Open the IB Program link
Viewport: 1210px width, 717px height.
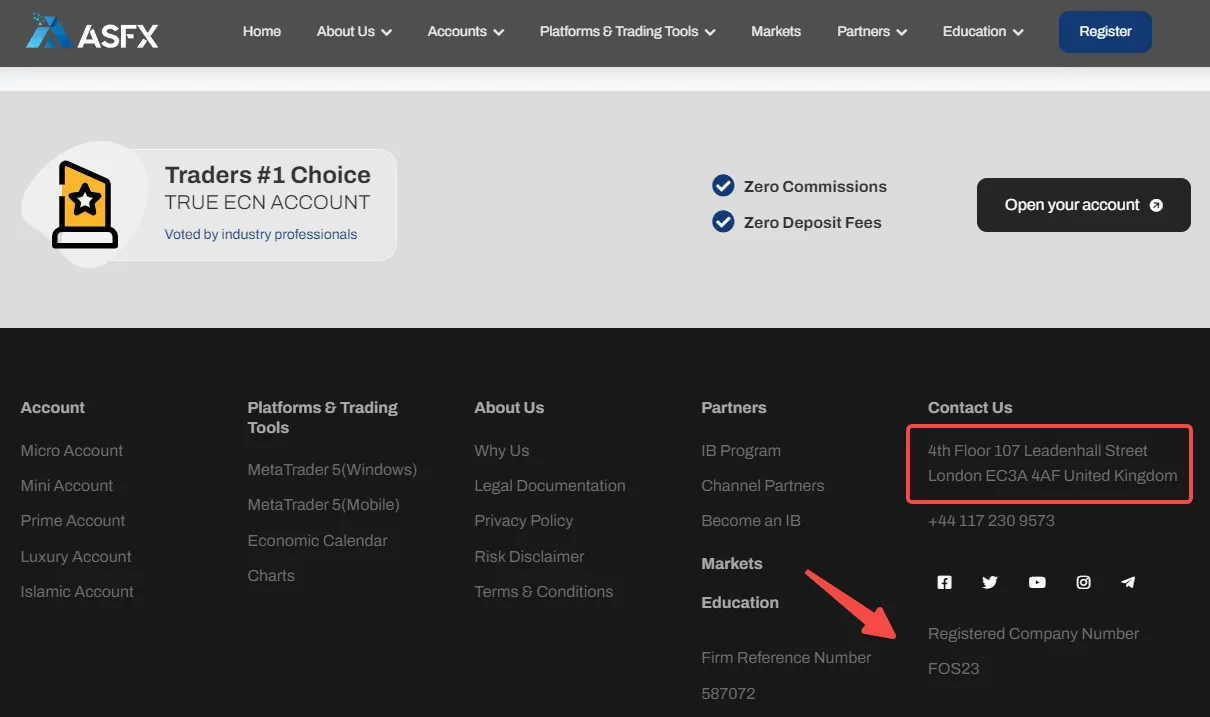pyautogui.click(x=741, y=451)
